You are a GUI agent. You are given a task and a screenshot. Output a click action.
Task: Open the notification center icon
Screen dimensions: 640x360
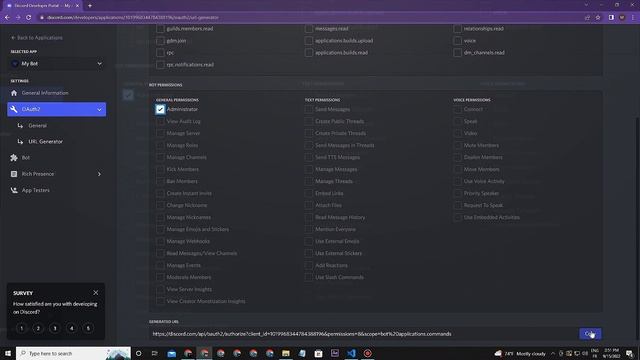629,353
